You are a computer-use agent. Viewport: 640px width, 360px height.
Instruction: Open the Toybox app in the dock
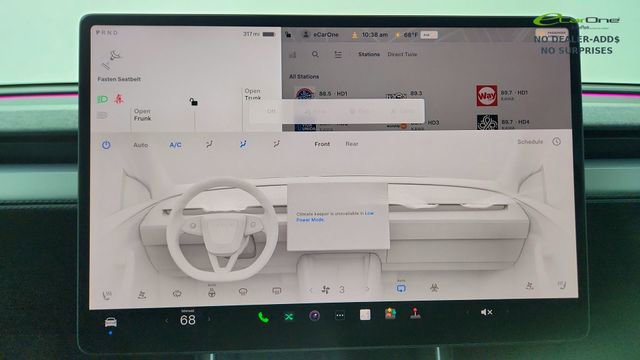[x=390, y=313]
